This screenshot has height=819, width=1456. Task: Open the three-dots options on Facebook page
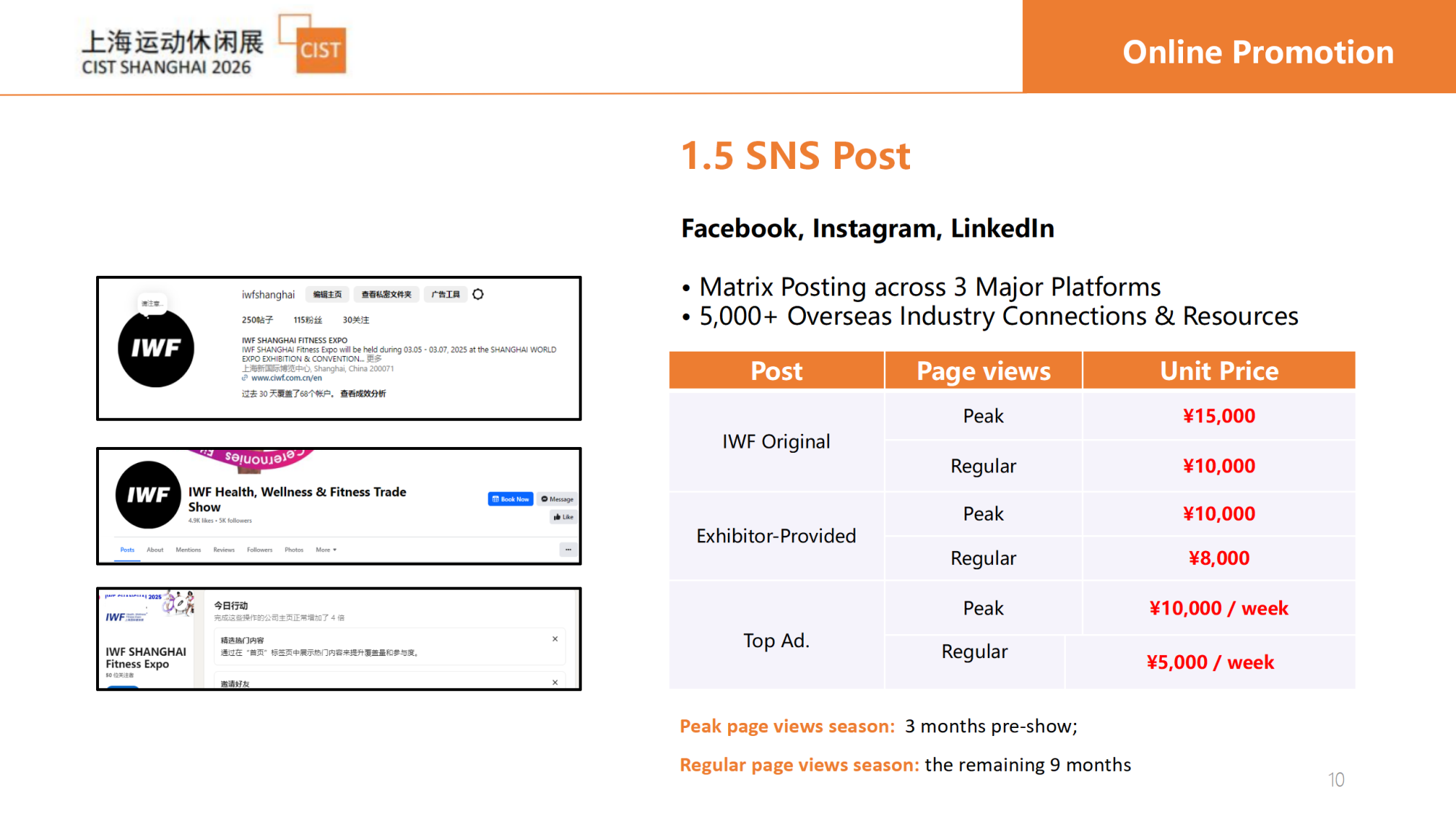[x=568, y=550]
